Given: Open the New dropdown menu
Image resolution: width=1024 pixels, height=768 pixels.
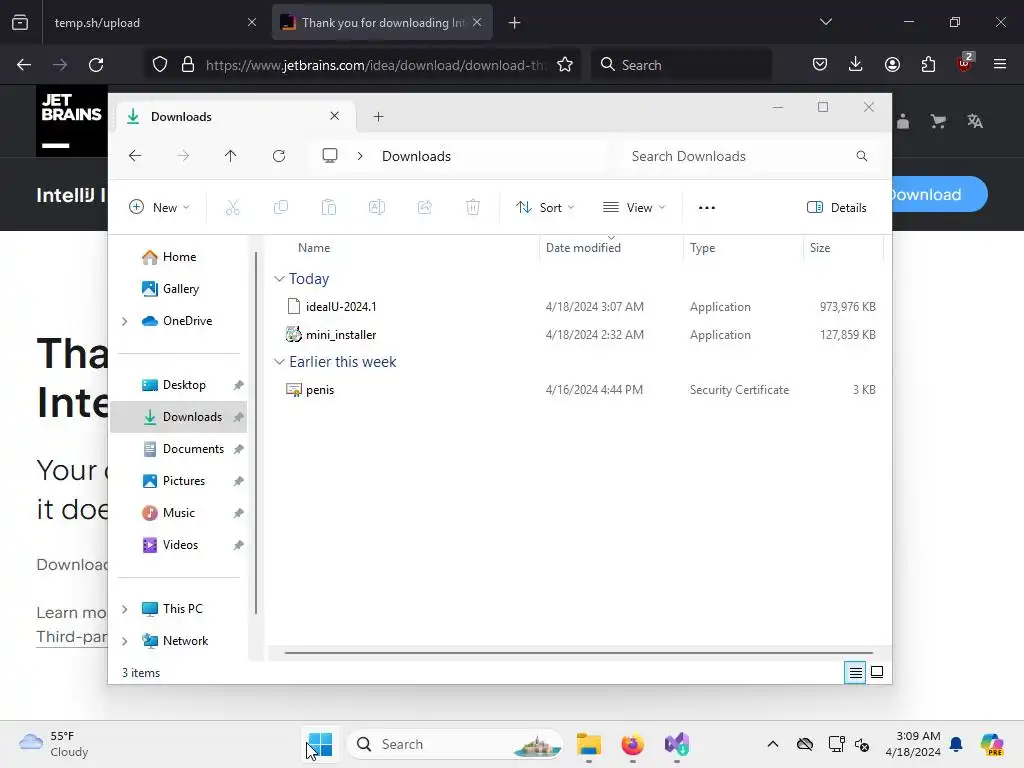Looking at the screenshot, I should tap(159, 208).
